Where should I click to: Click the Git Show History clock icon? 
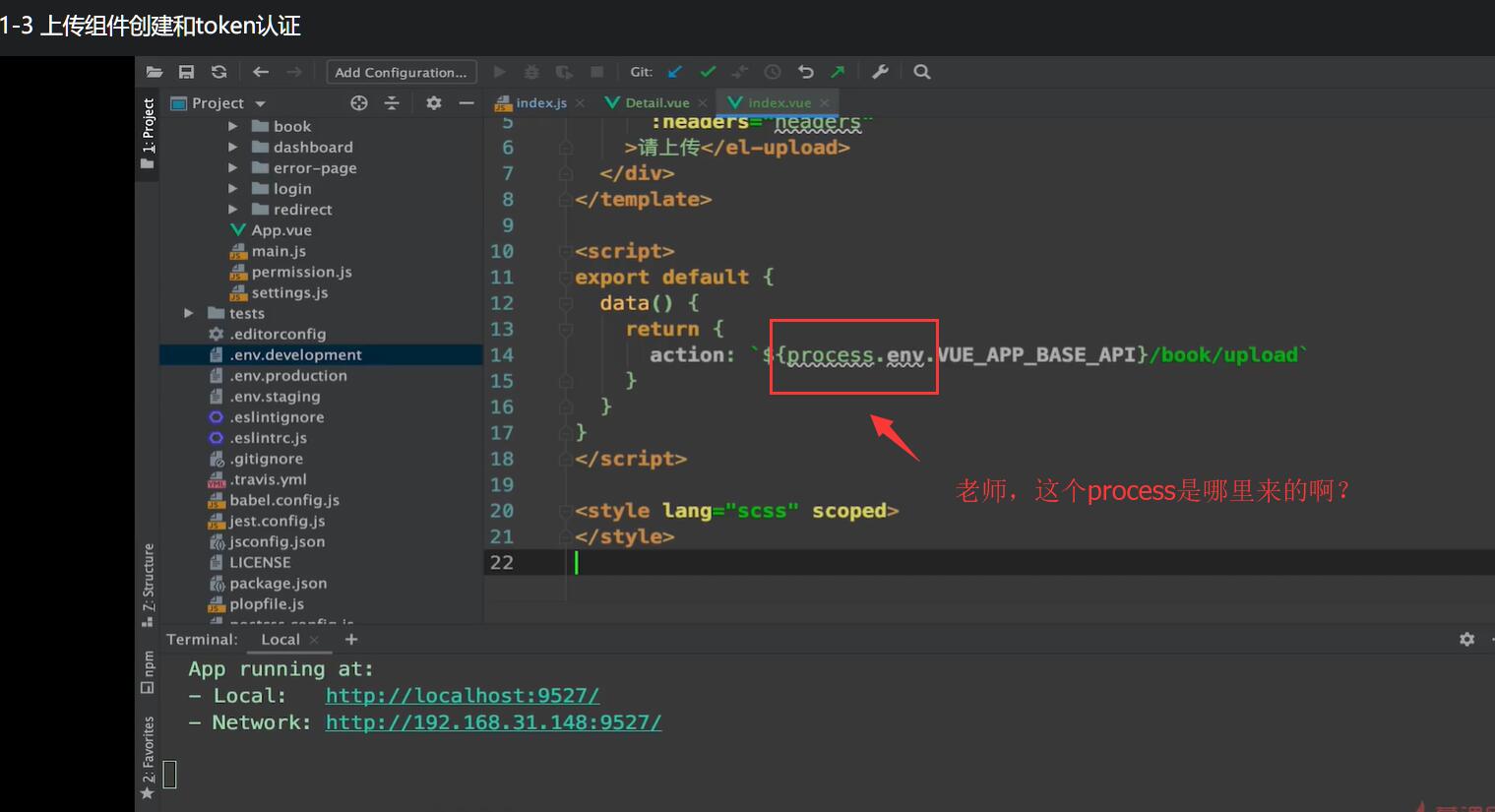point(773,72)
